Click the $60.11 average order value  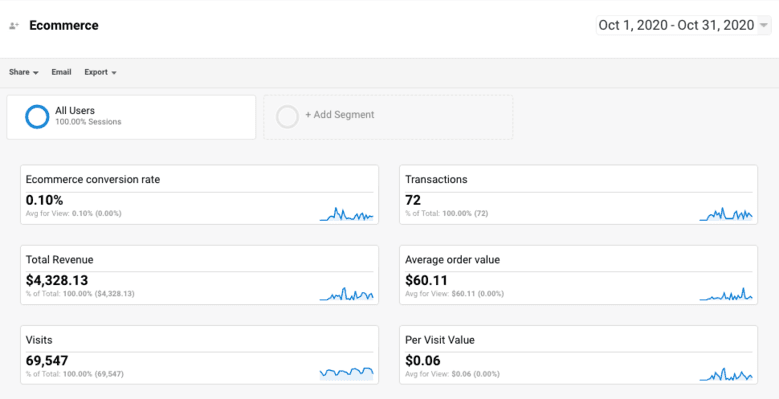tap(426, 280)
